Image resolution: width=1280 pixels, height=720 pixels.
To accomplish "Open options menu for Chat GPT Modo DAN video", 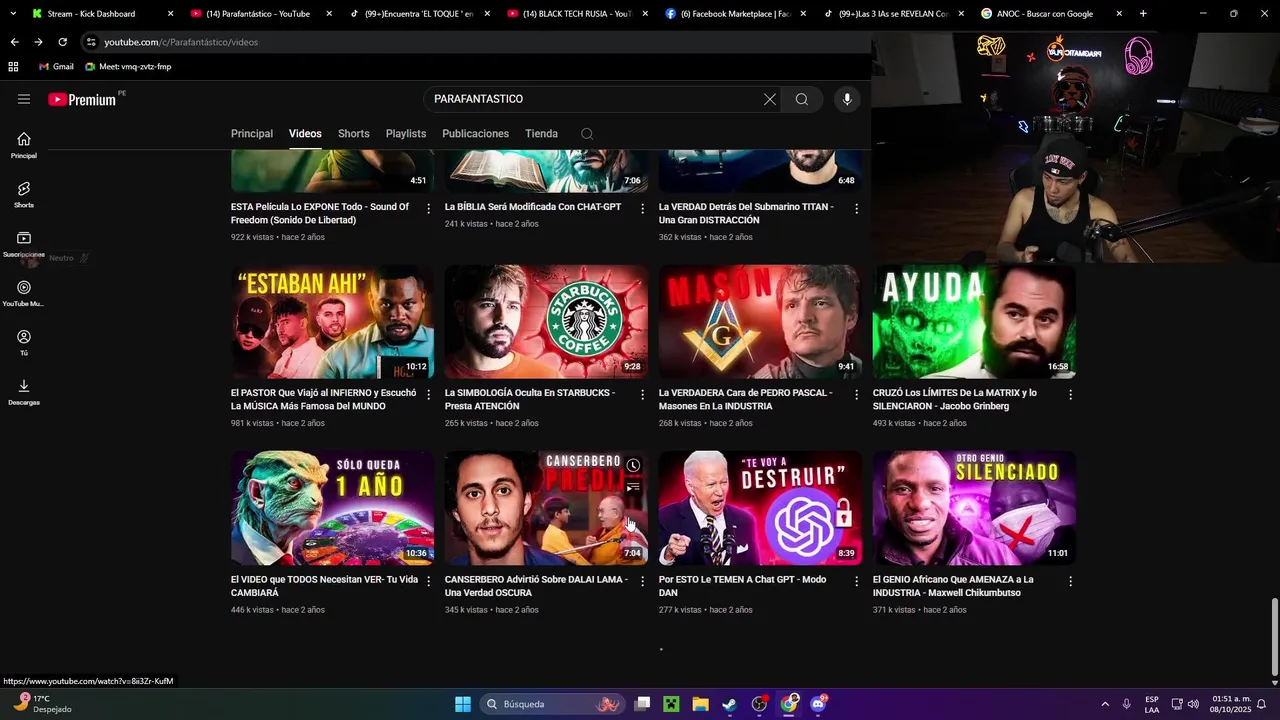I will point(857,581).
